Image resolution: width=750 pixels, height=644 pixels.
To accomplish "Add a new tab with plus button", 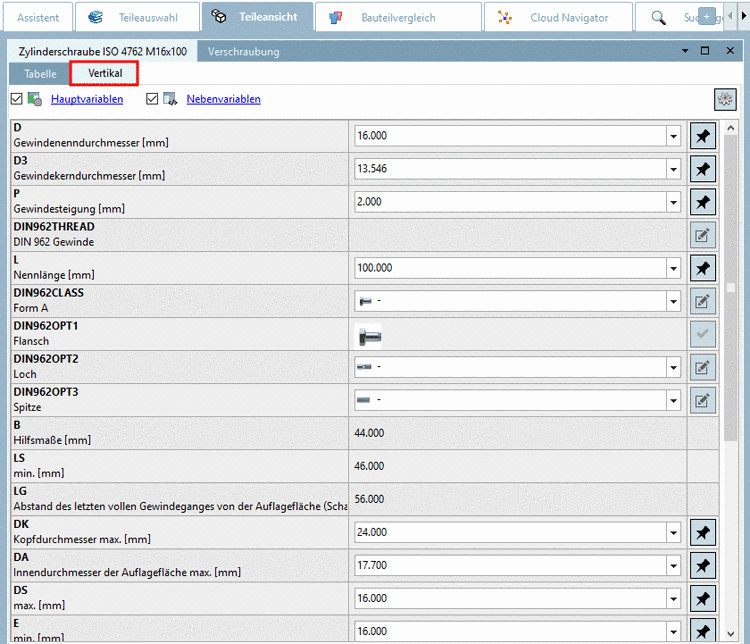I will point(706,16).
